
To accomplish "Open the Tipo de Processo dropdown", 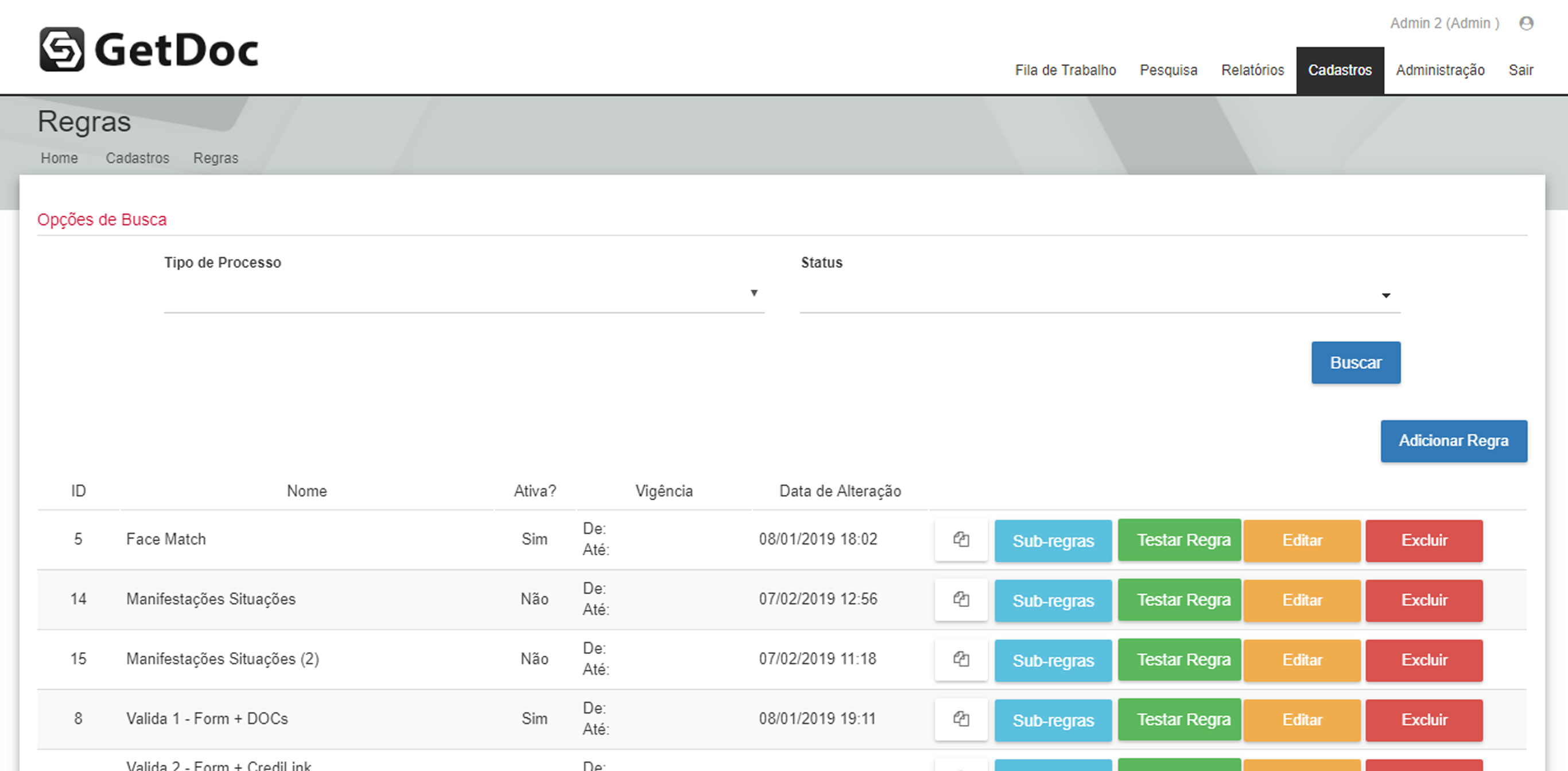I will click(x=464, y=294).
